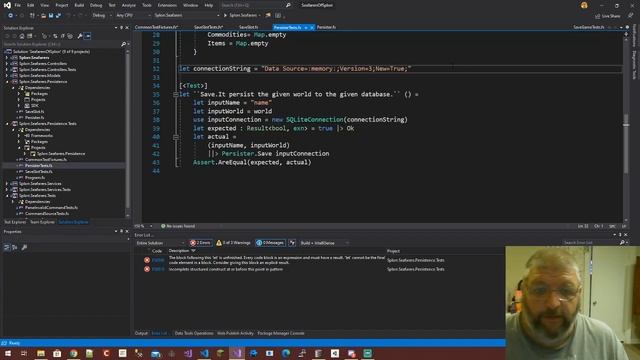The image size is (640, 360).
Task: Close the PersisterTests.fs tab
Action: click(x=312, y=28)
